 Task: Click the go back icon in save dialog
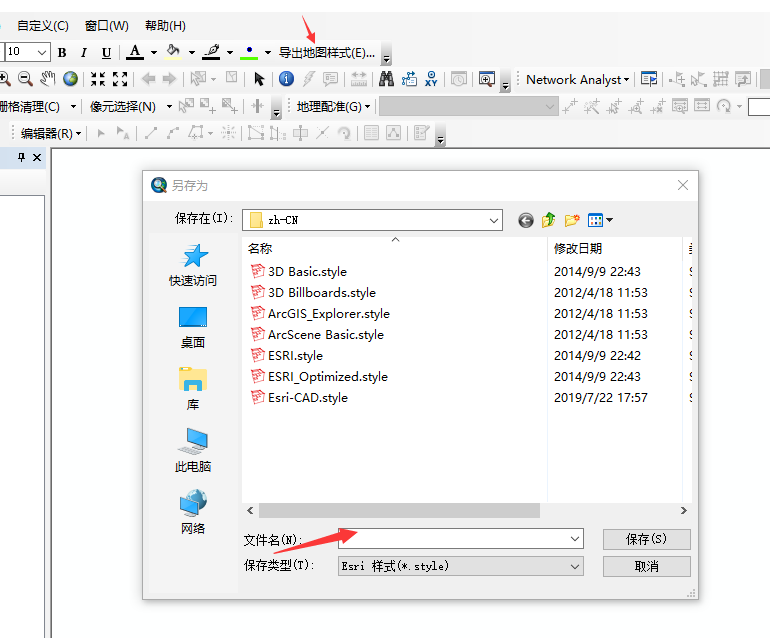525,221
